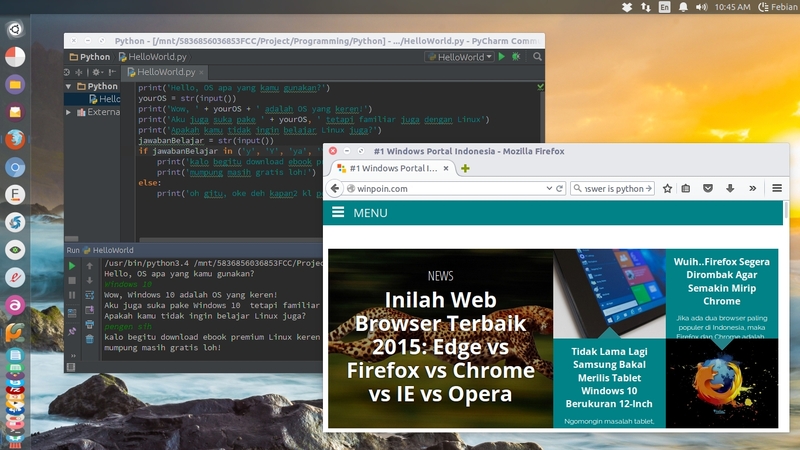Screen dimensions: 800x450
Task: Start debugging with the green bug icon
Action: click(x=516, y=57)
